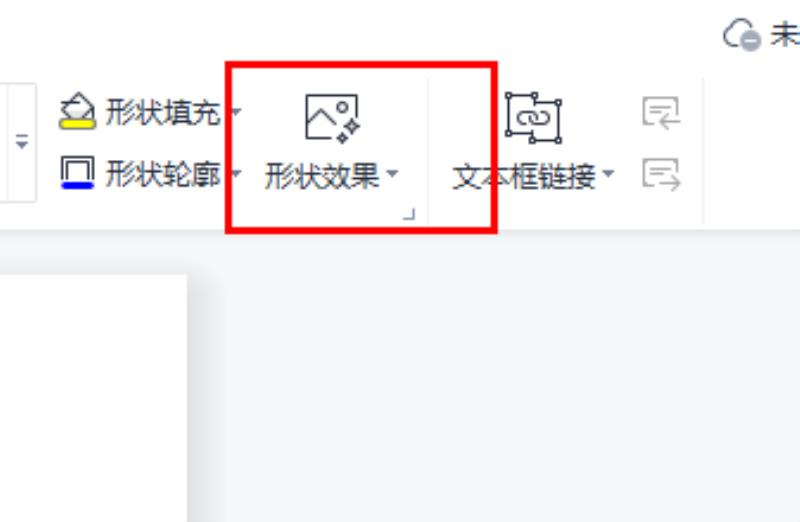Apply the blue outline color bar

(x=77, y=185)
